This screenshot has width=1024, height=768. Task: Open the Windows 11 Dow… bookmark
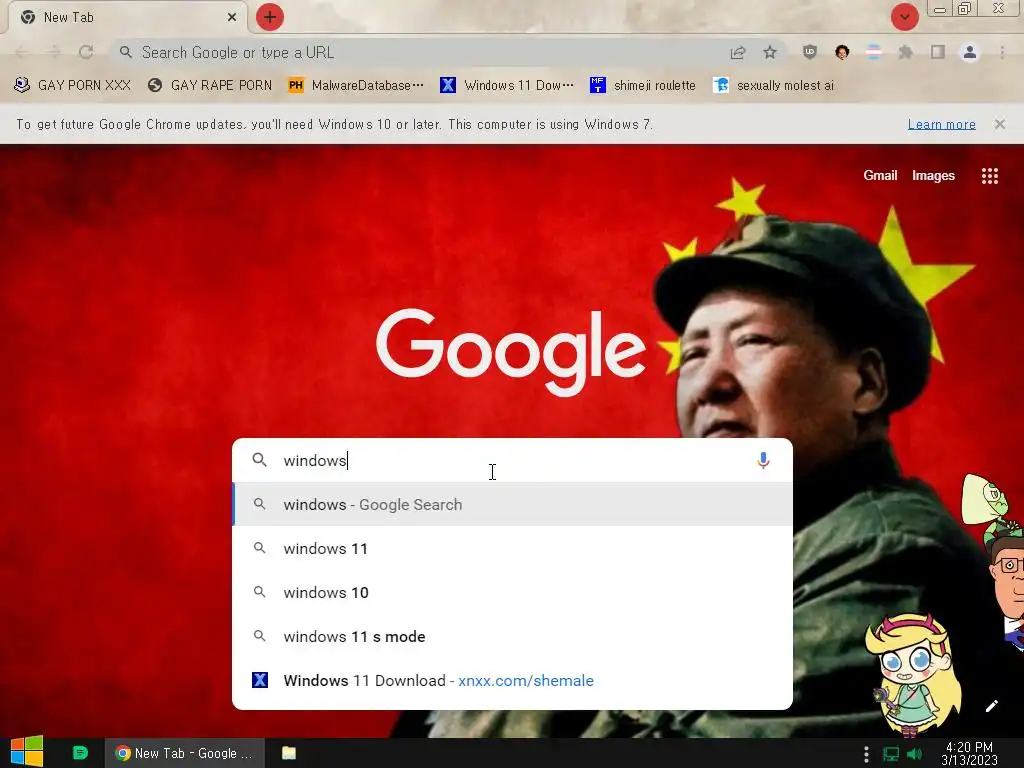tap(507, 86)
